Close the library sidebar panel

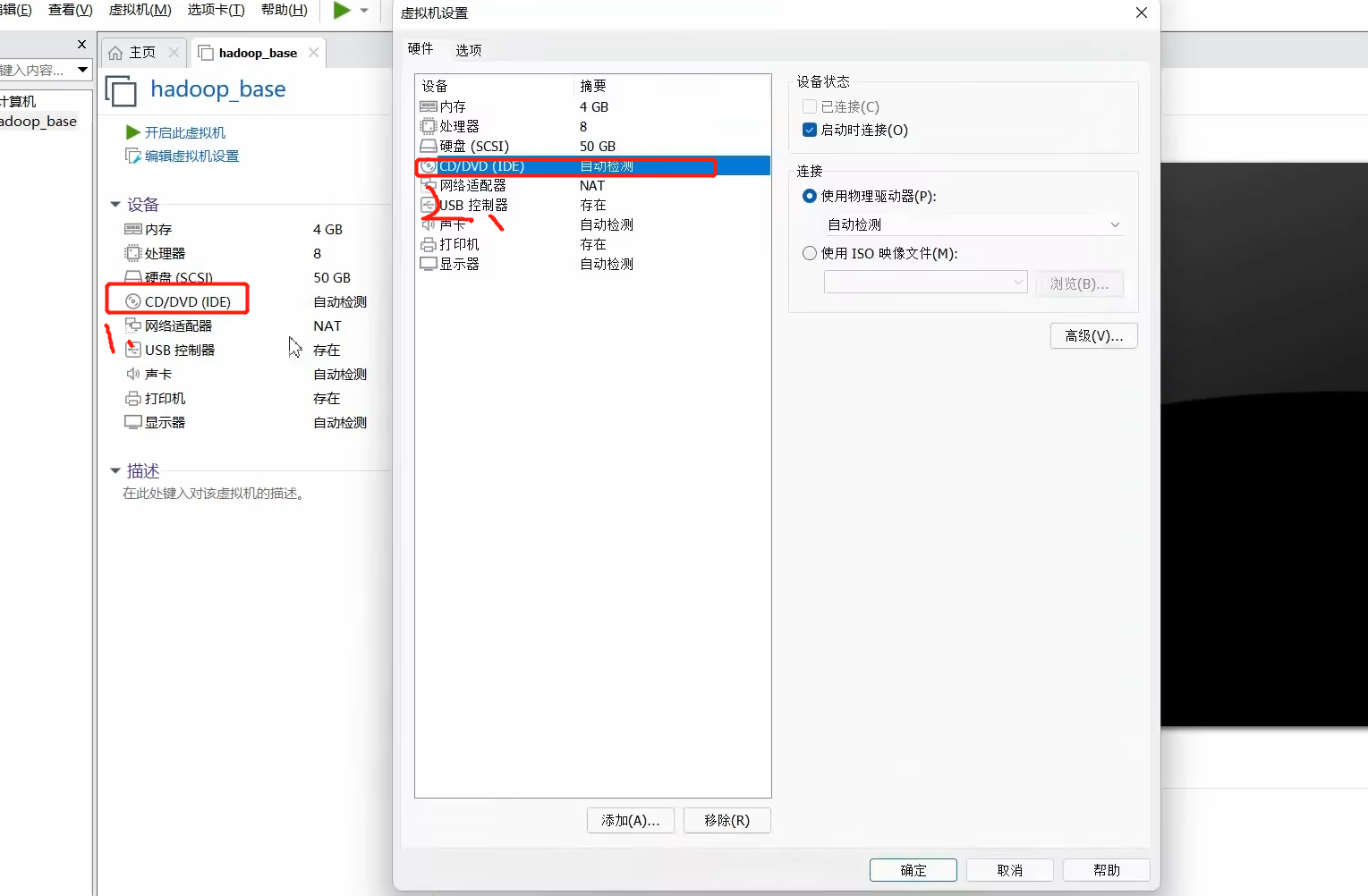coord(81,44)
